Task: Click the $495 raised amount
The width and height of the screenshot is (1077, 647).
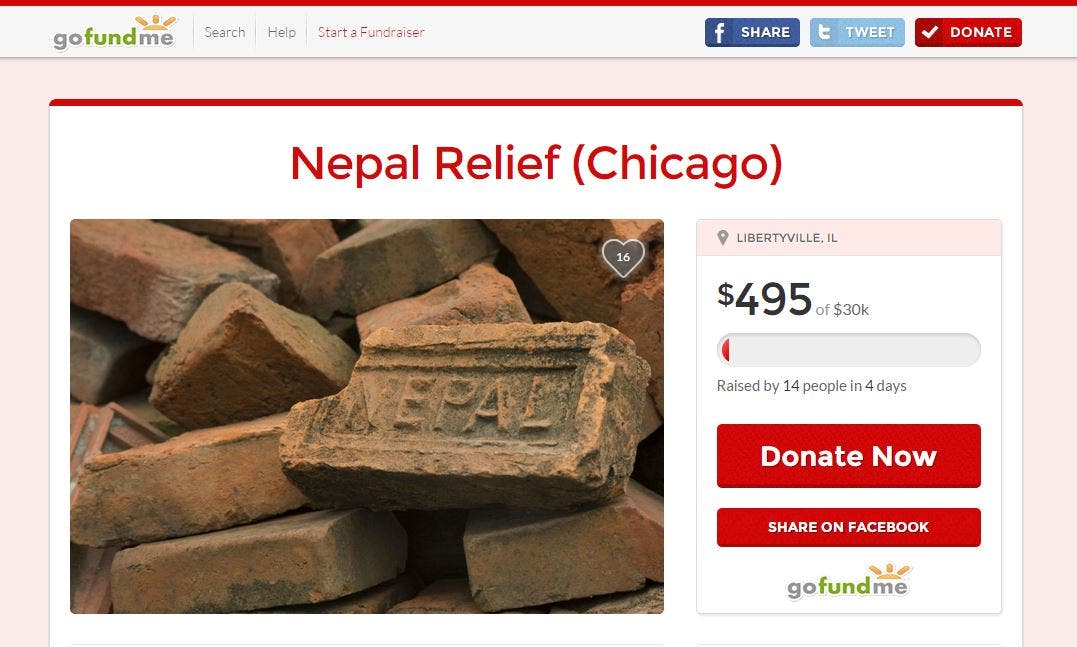Action: point(764,299)
